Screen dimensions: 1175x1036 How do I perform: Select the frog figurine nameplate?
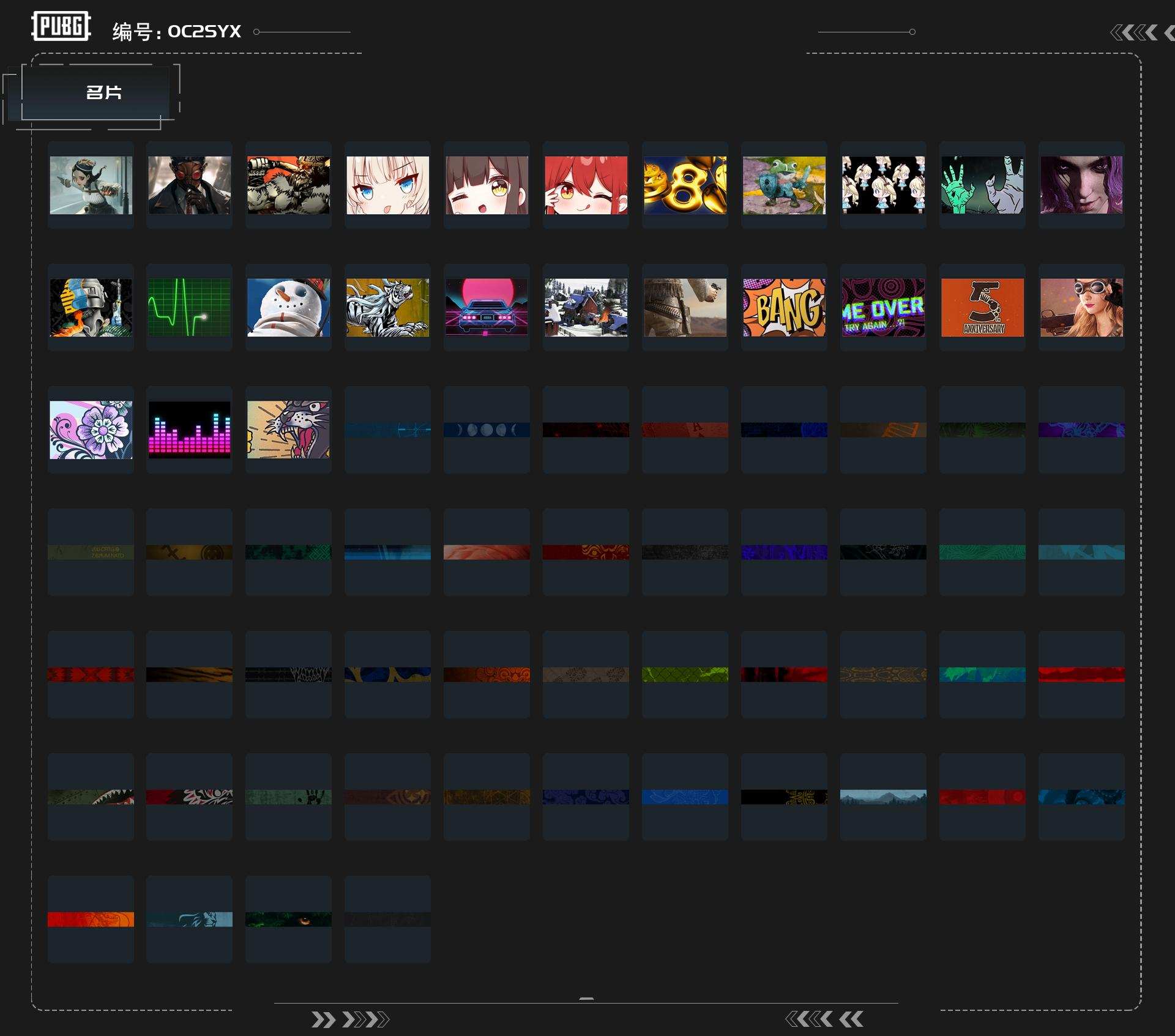pos(785,185)
